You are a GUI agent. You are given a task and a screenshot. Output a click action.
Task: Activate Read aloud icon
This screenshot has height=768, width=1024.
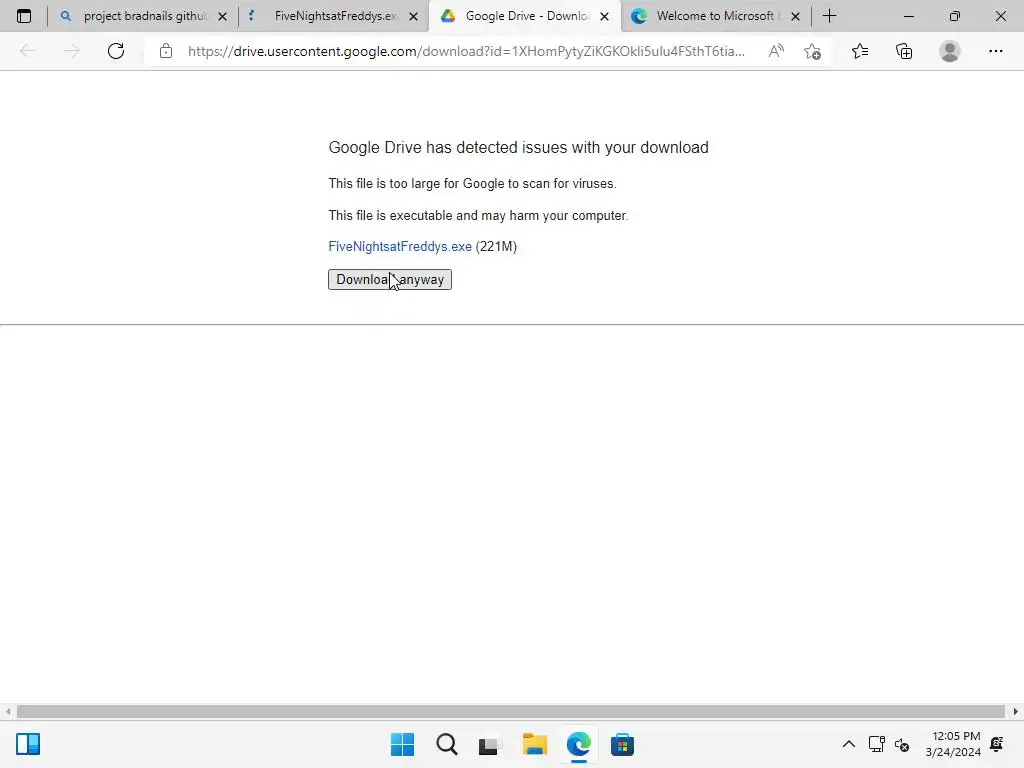click(776, 51)
